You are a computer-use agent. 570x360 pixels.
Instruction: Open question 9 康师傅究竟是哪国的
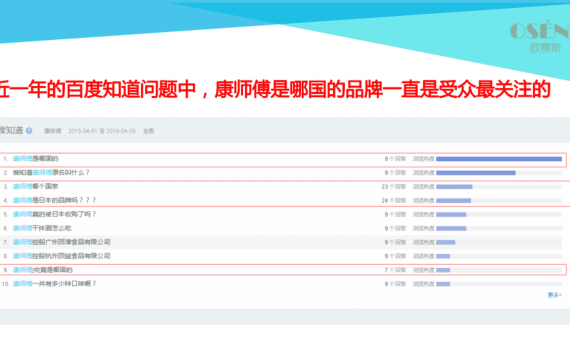click(x=43, y=269)
